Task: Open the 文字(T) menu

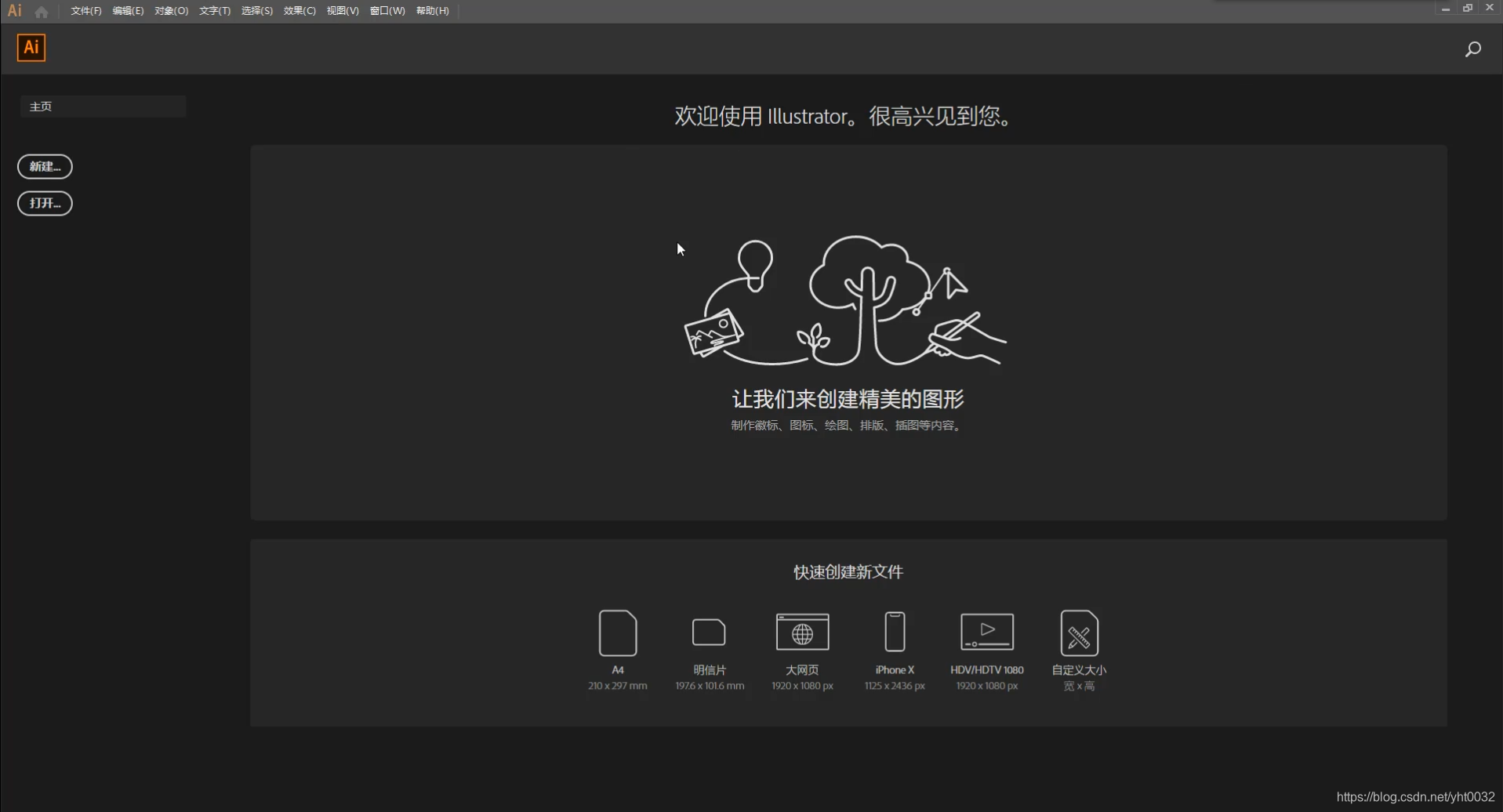Action: pyautogui.click(x=214, y=11)
